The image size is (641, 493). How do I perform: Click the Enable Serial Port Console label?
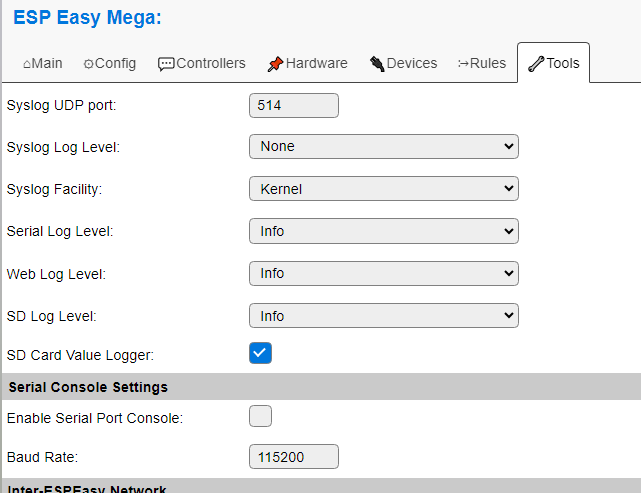[95, 418]
